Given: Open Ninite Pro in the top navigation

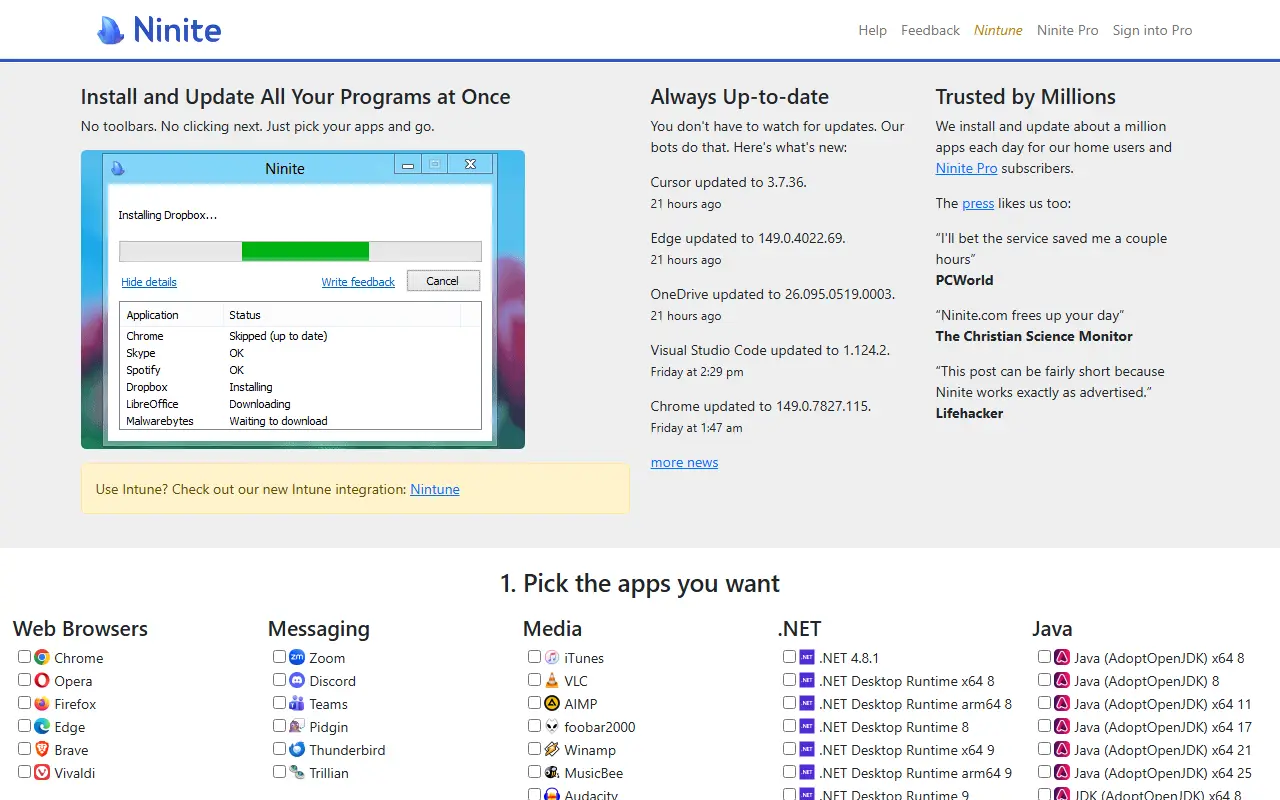Looking at the screenshot, I should click(1067, 30).
